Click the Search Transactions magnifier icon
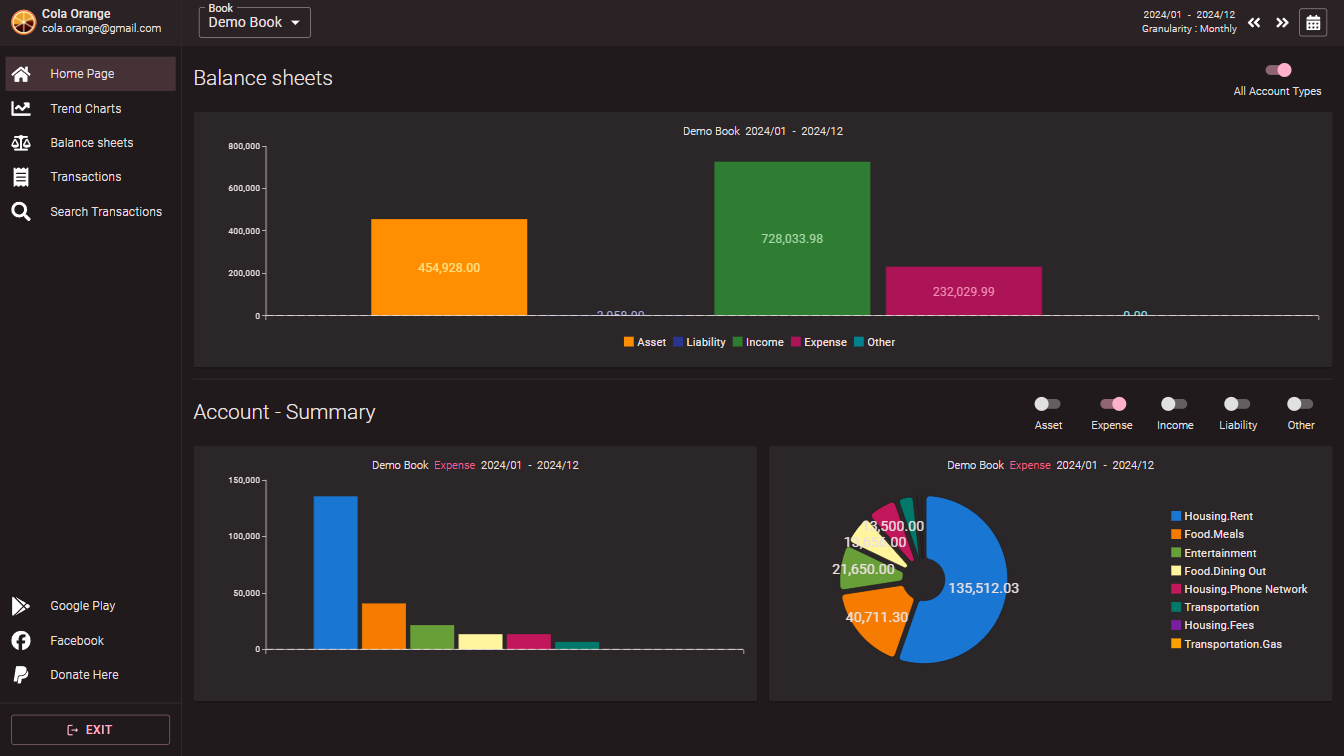 coord(21,212)
